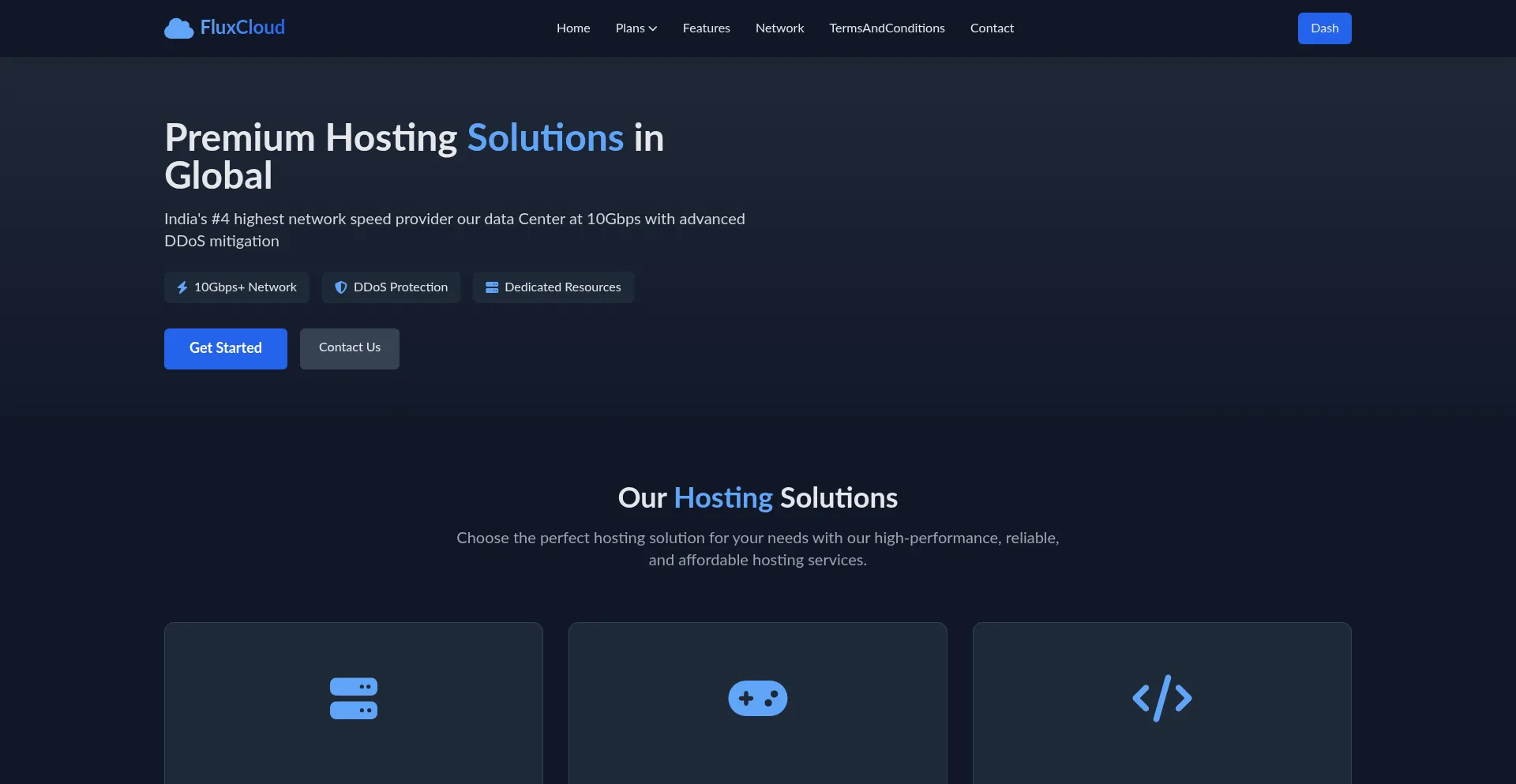Click the Contact Us button
The image size is (1516, 784).
click(x=350, y=349)
